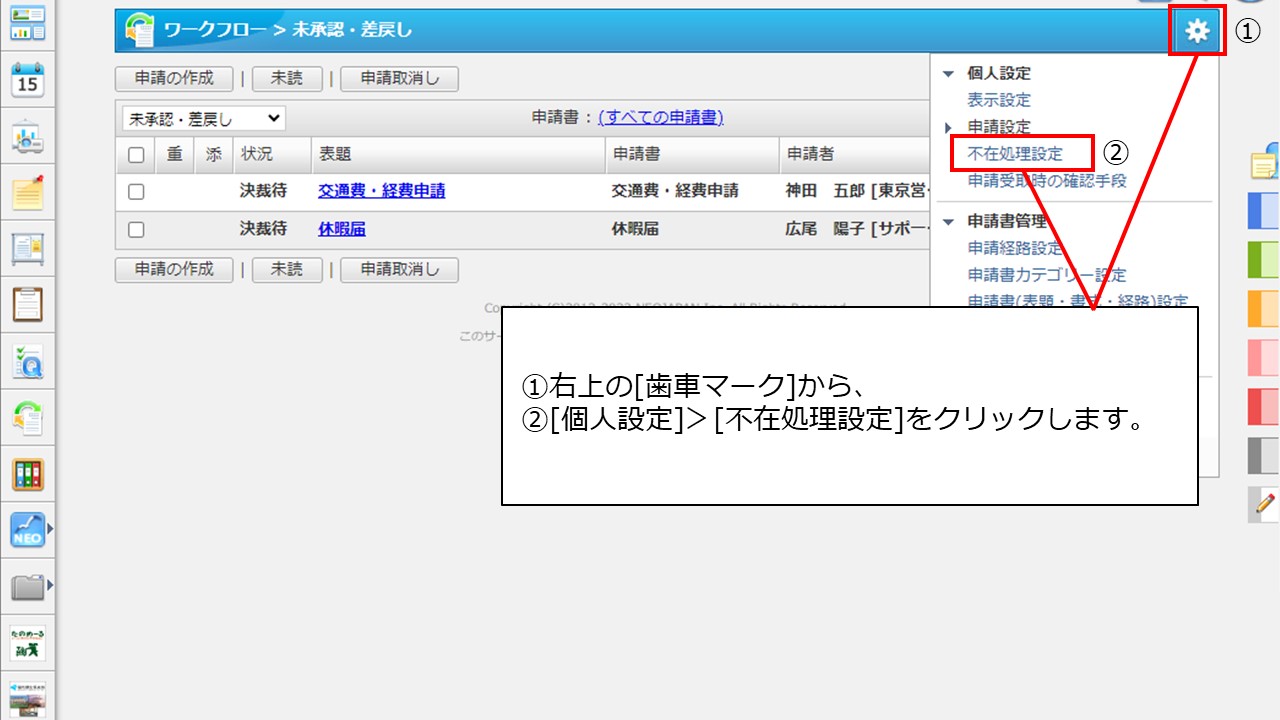Check the 休暇届 row checkbox
1280x720 pixels.
(x=136, y=230)
